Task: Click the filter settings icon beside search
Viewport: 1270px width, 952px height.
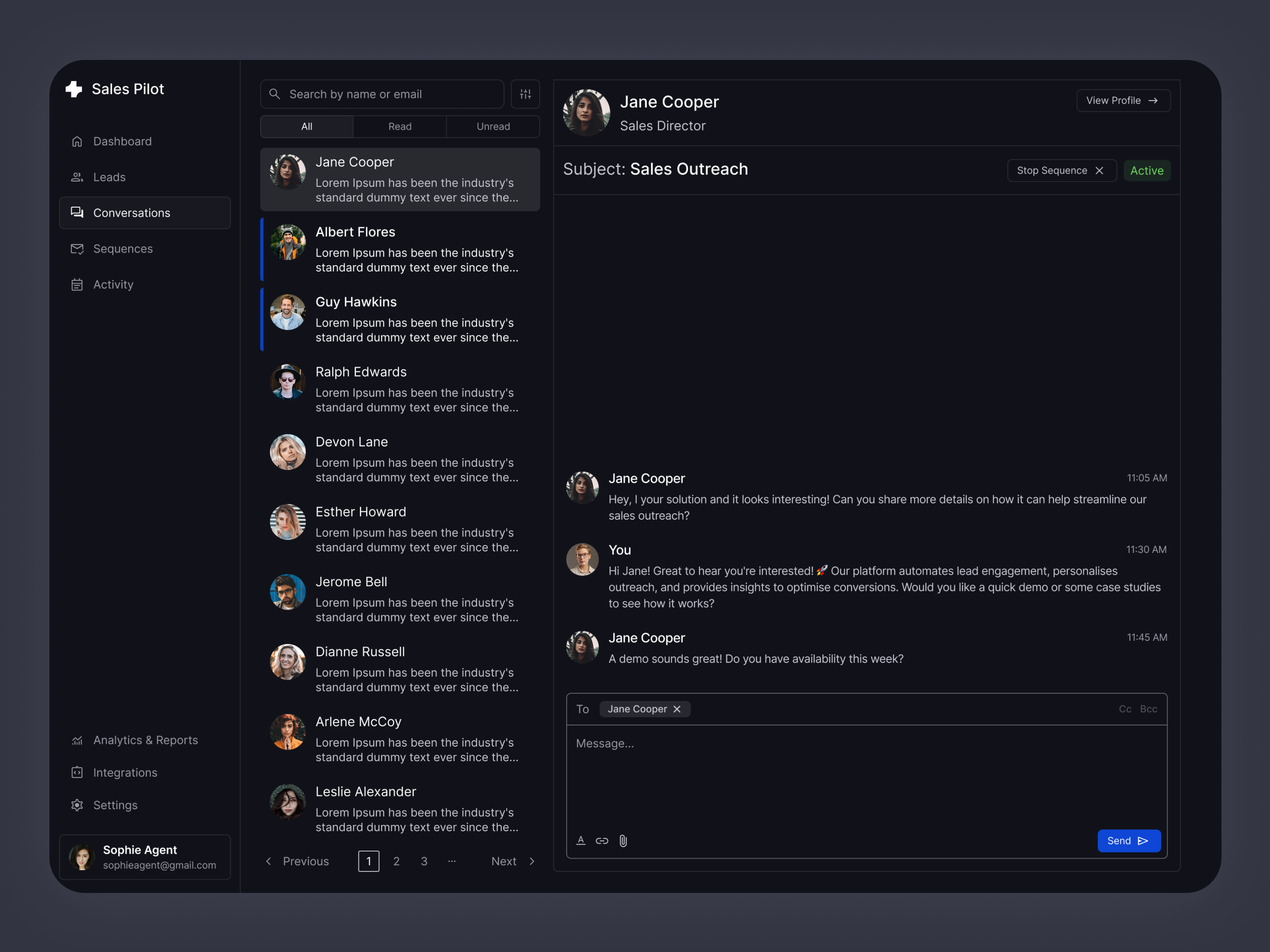Action: coord(525,94)
